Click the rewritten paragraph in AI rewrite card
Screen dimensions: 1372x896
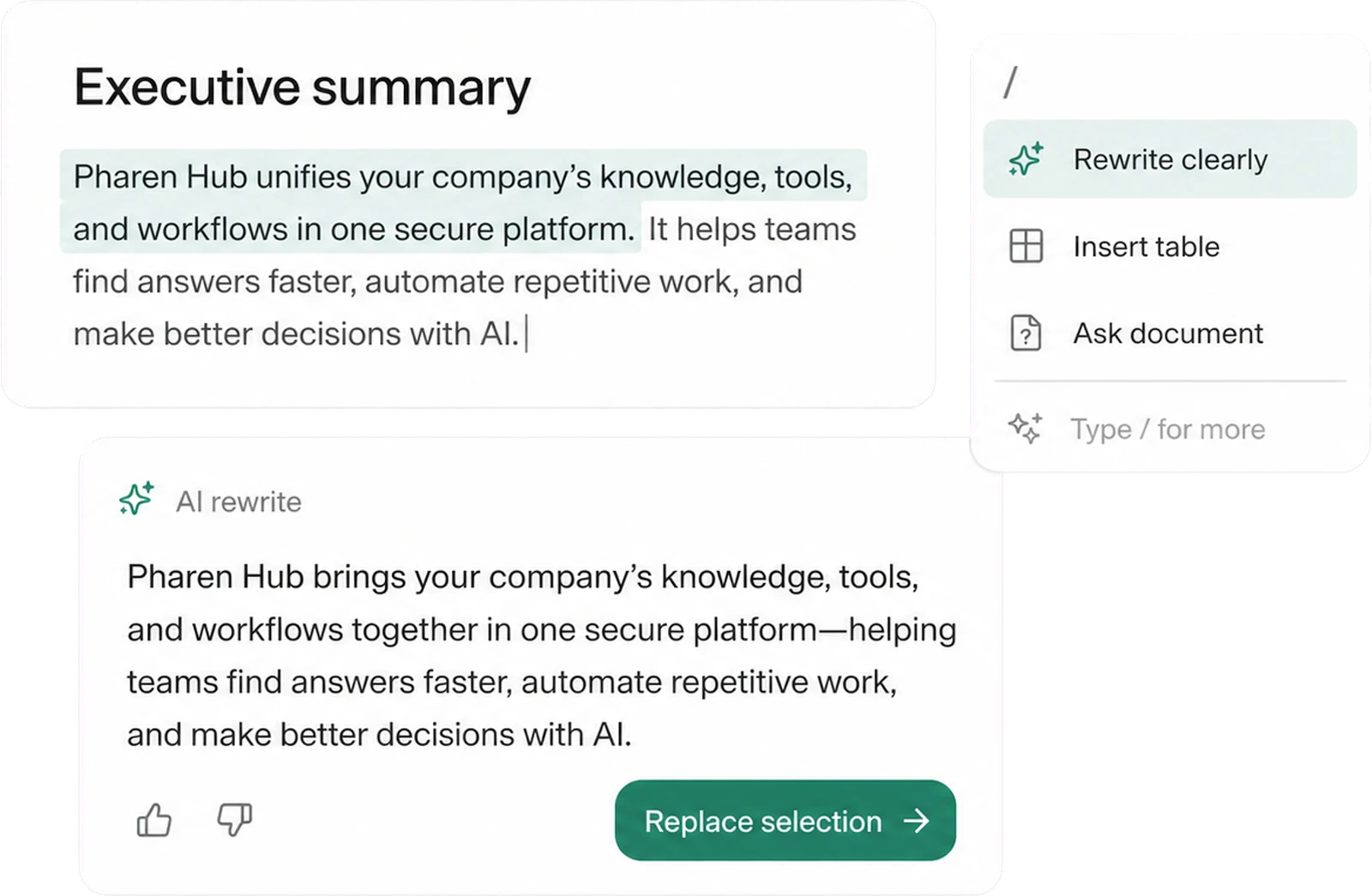pyautogui.click(x=542, y=656)
